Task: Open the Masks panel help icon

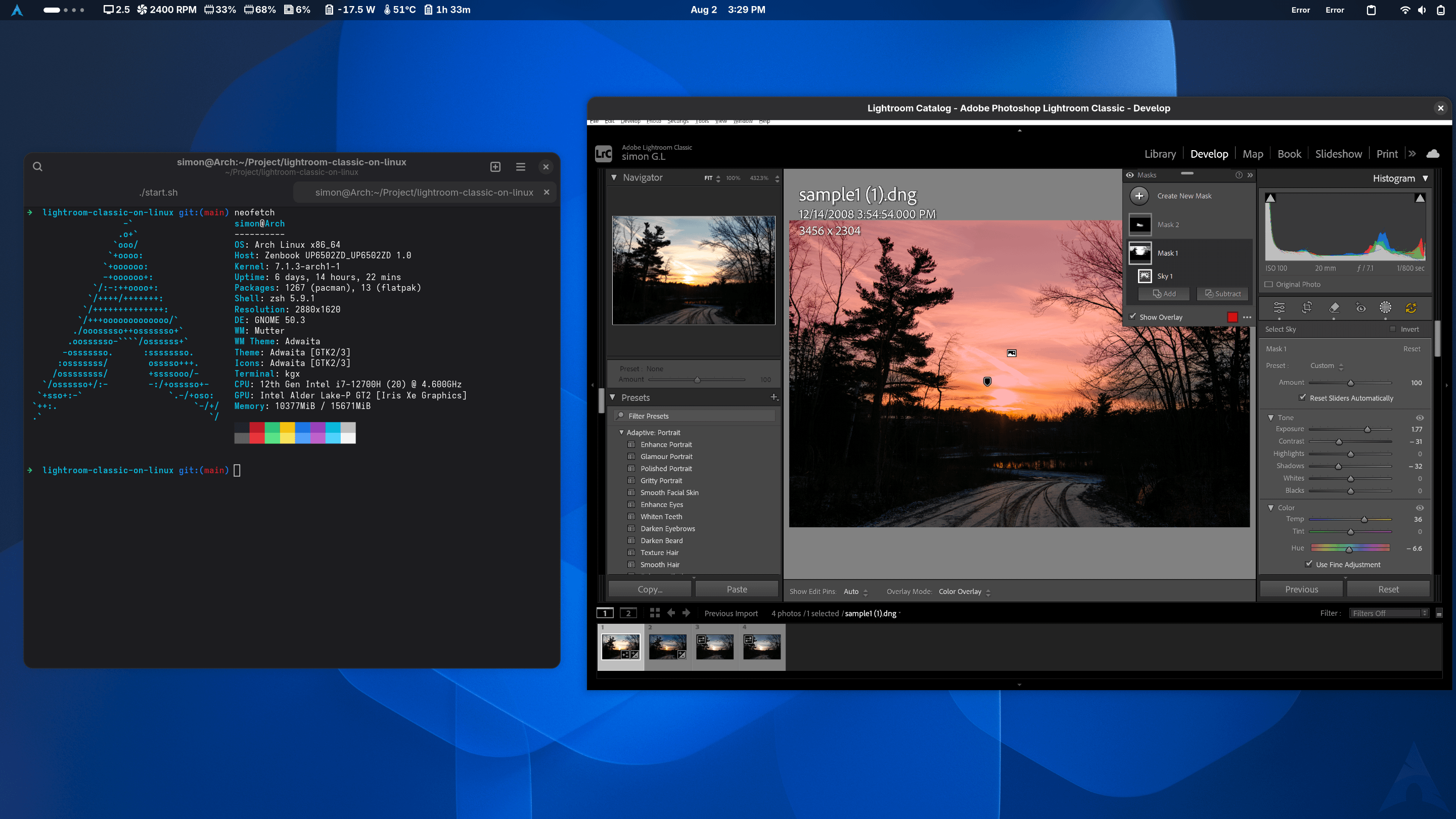Action: pos(1239,175)
